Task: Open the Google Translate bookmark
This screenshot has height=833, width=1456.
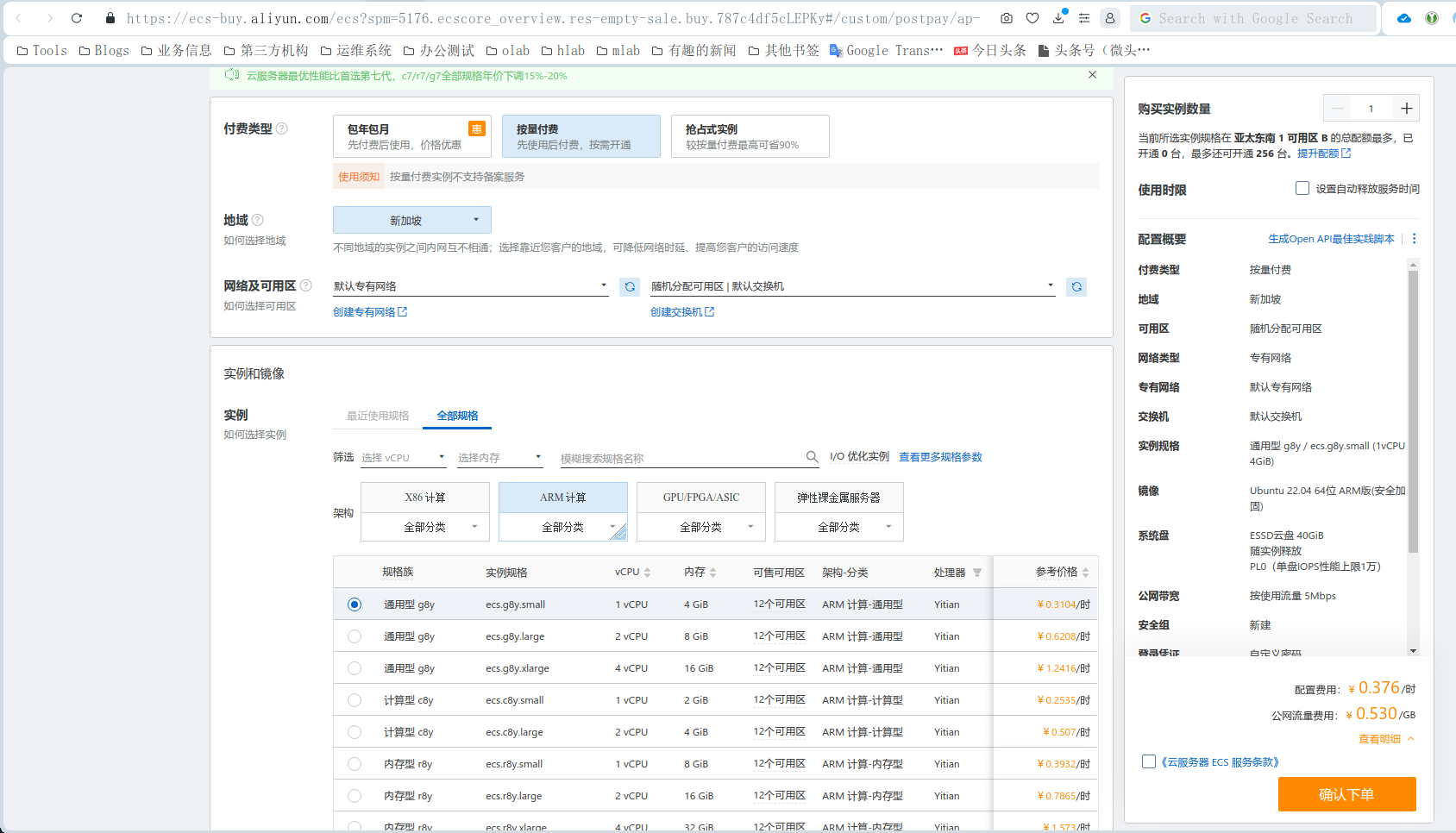Action: coord(886,51)
